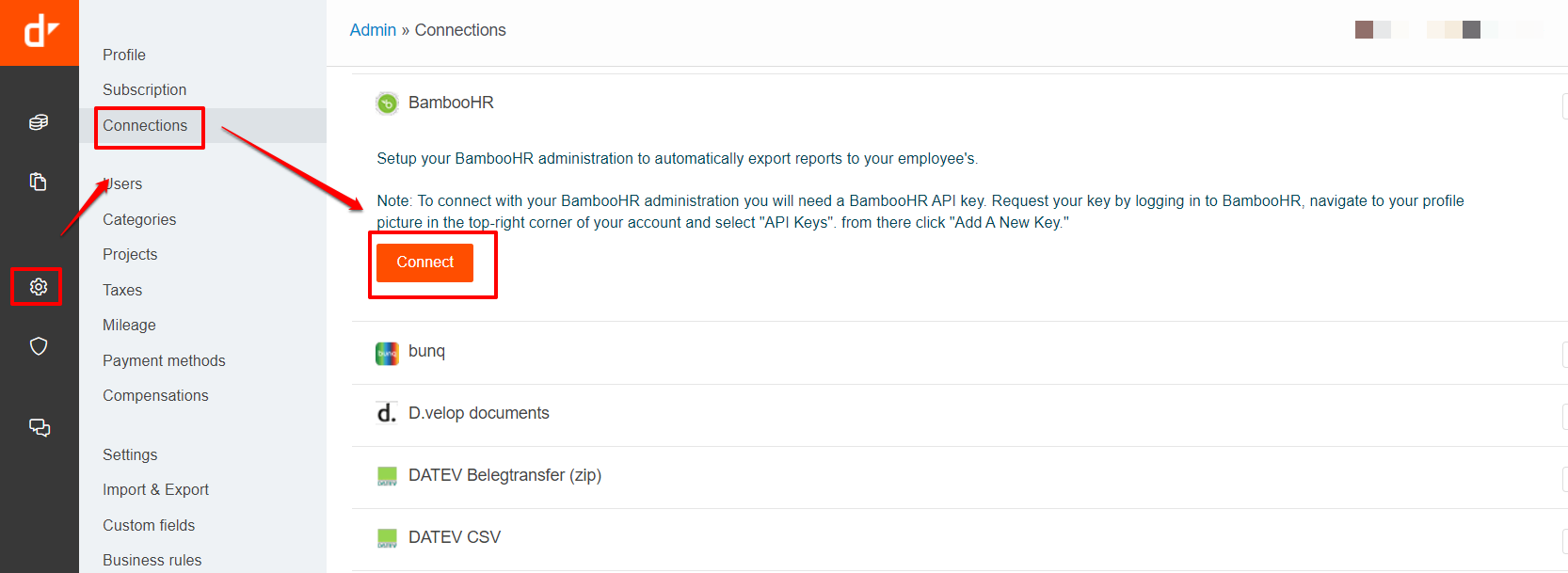Screen dimensions: 1568x573
Task: Collapse the BambooHR section header
Action: tap(451, 103)
